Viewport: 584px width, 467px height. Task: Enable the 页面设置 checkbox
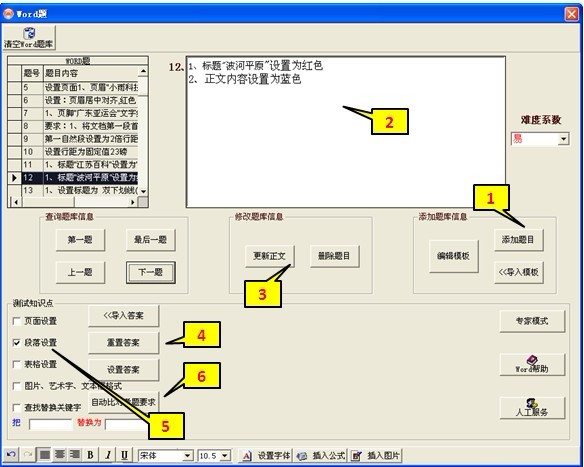pos(16,321)
